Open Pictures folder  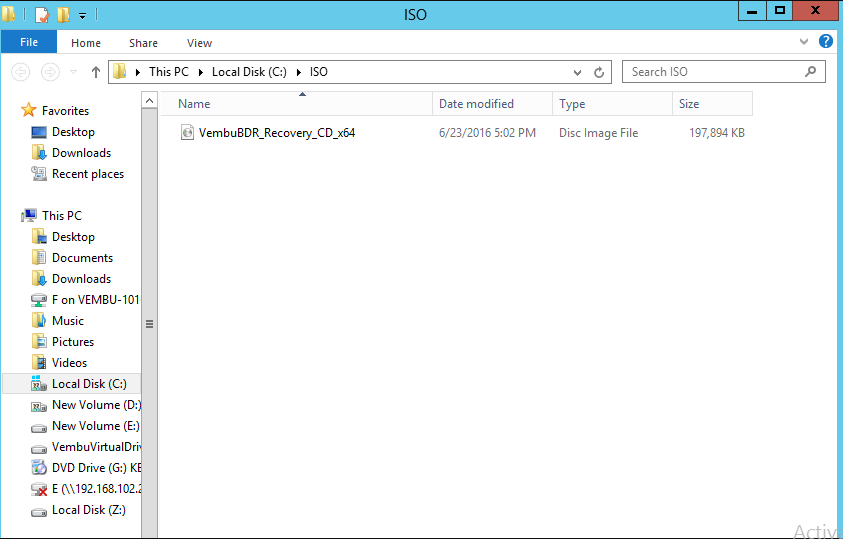(73, 341)
